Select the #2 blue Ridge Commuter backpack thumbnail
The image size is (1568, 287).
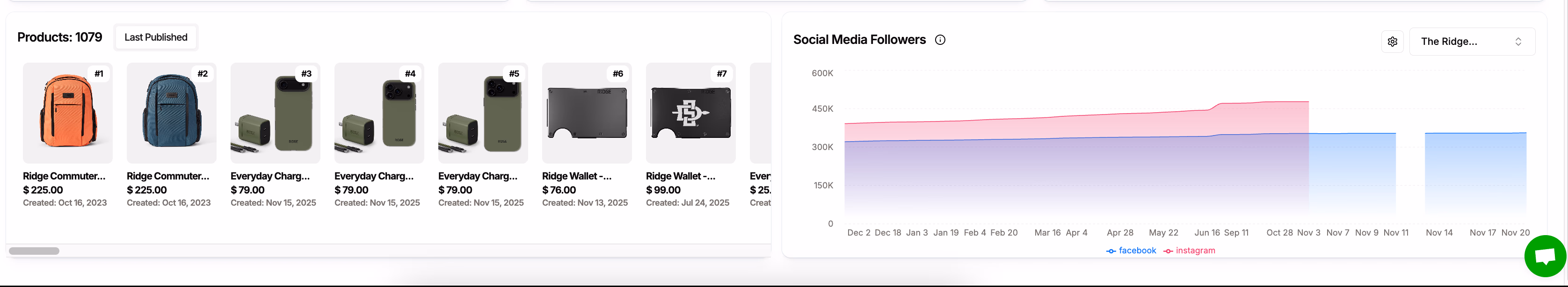click(x=171, y=113)
